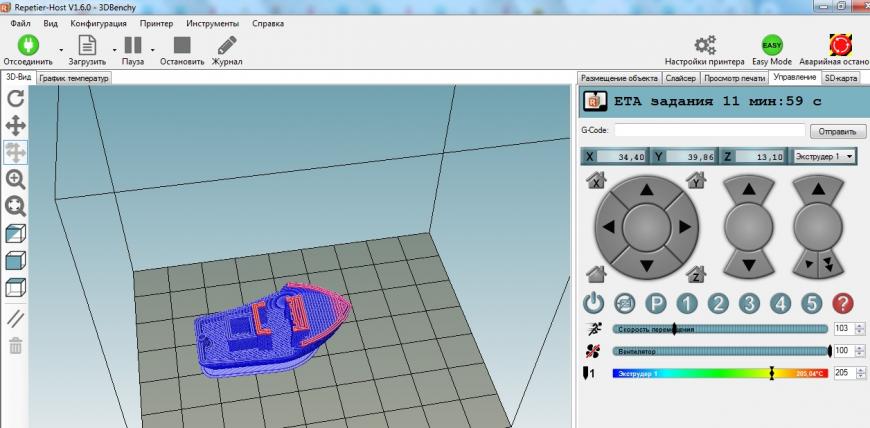870x428 pixels.
Task: Adjust the Вентилятор fan slider
Action: tap(720, 351)
